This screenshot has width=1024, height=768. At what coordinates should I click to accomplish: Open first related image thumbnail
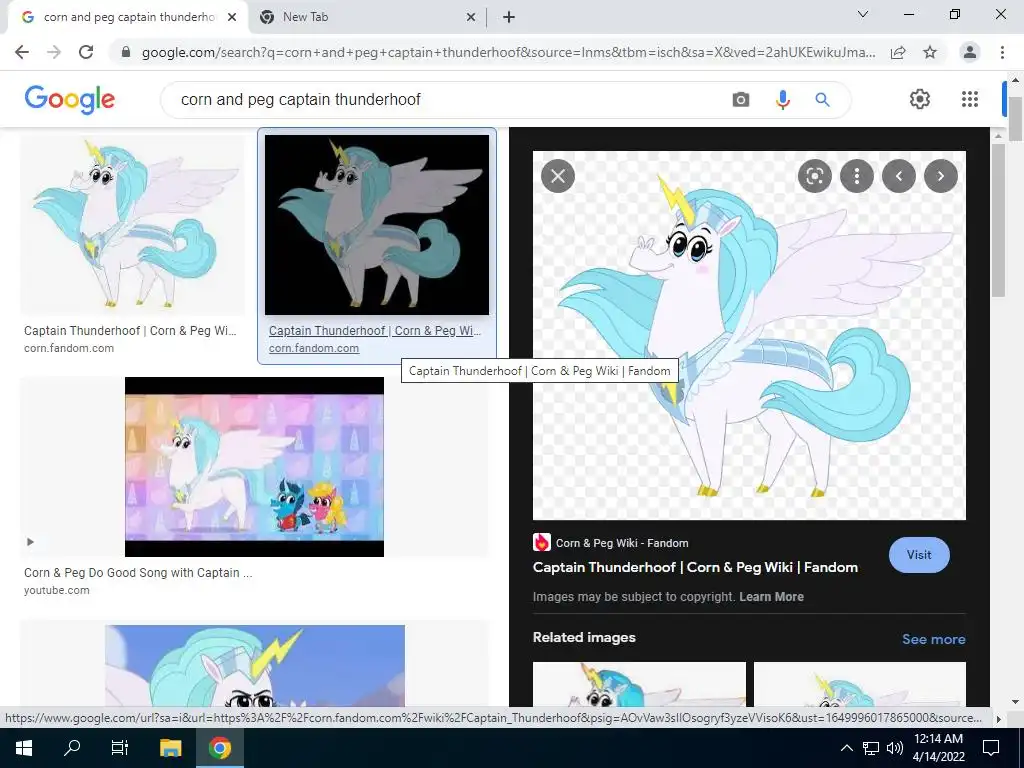[x=639, y=684]
